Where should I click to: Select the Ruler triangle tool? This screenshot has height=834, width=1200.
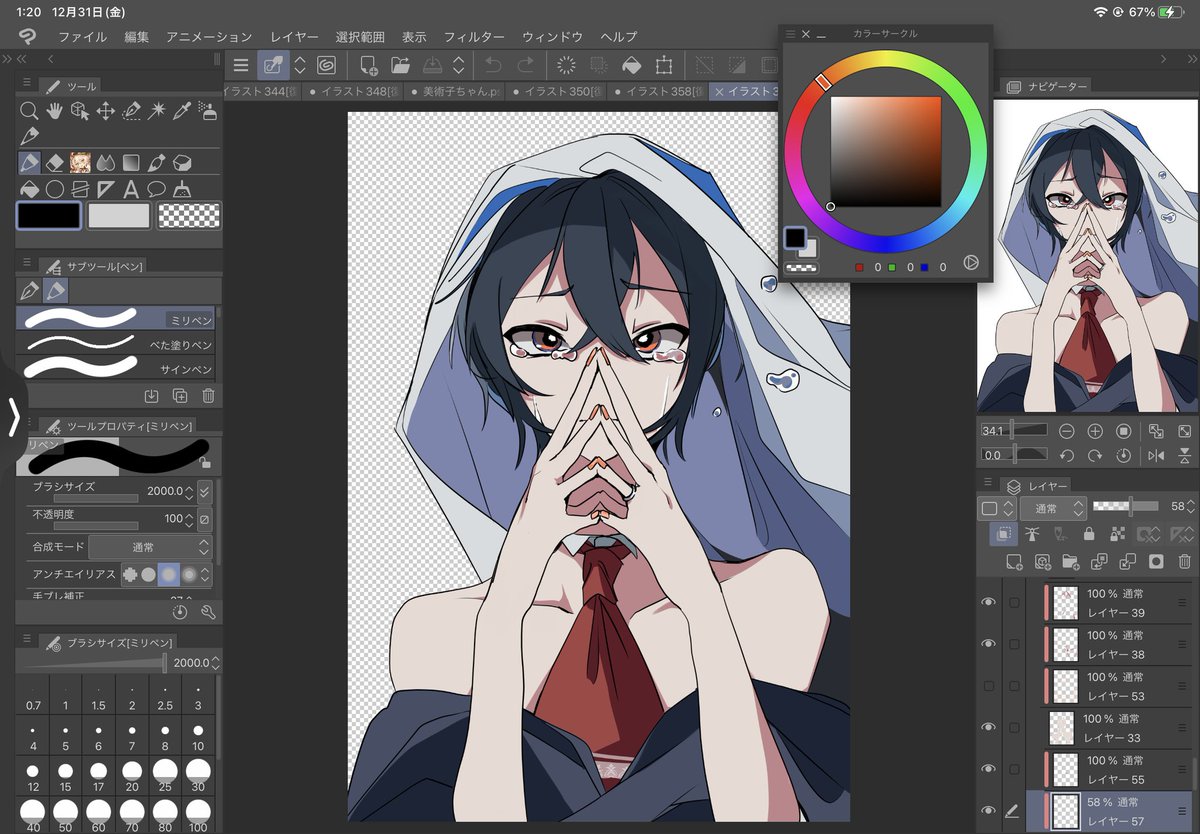coord(106,188)
